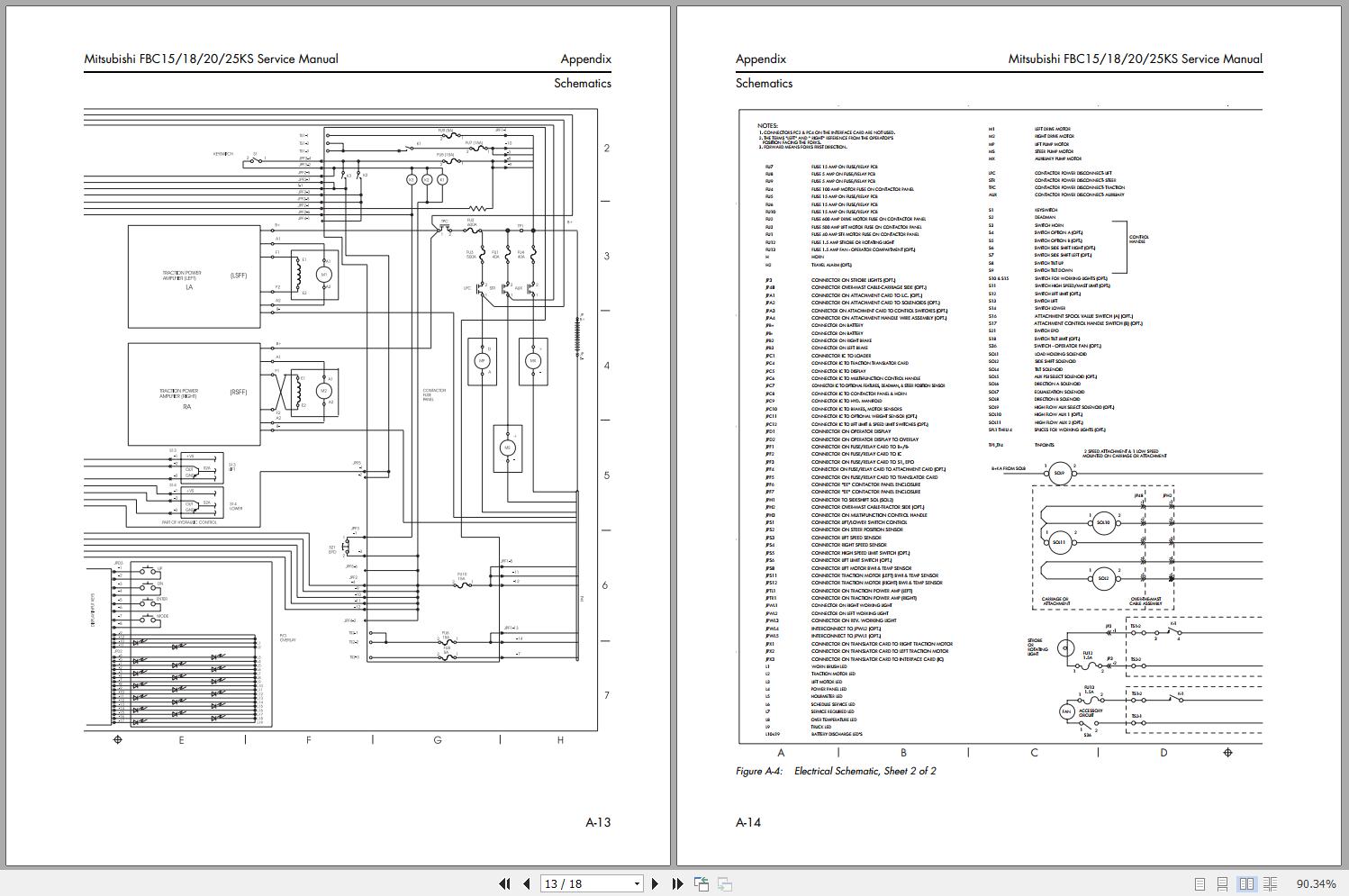Click Traction Power Amplifier (Right) RA block

click(194, 394)
